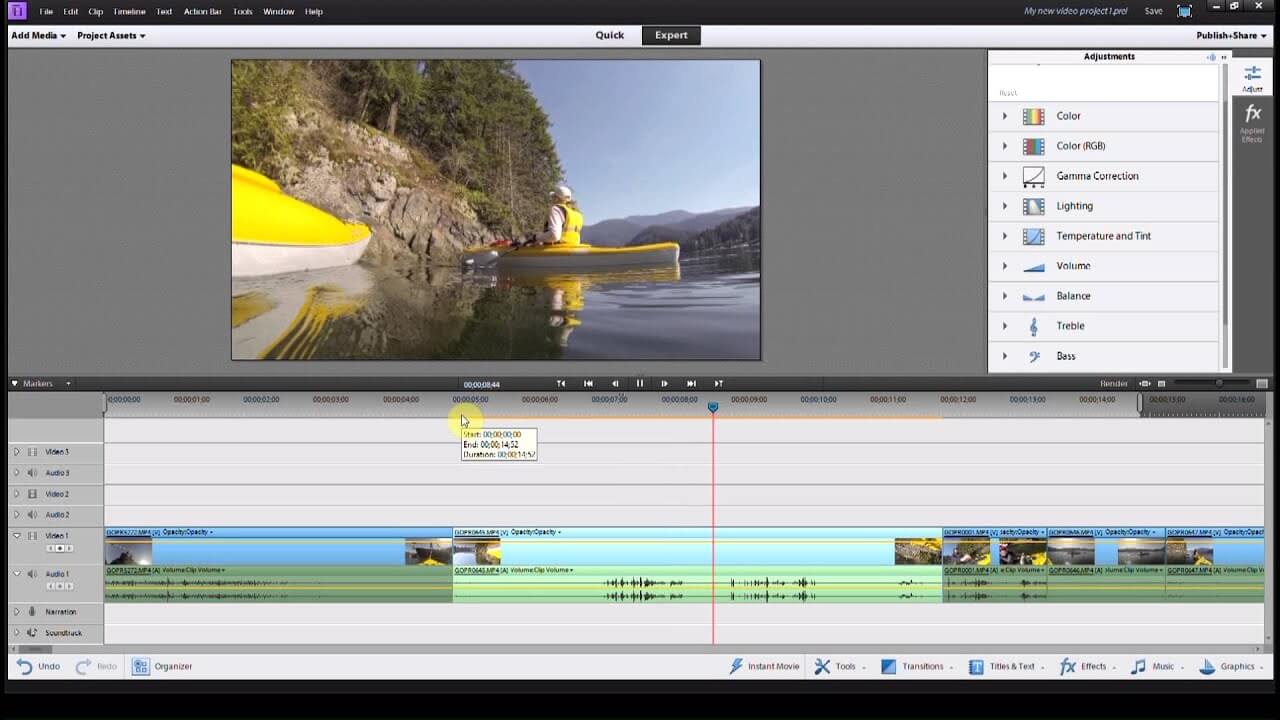Open the Effects fx icon in action bar
Viewport: 1280px width, 720px height.
tap(1067, 666)
